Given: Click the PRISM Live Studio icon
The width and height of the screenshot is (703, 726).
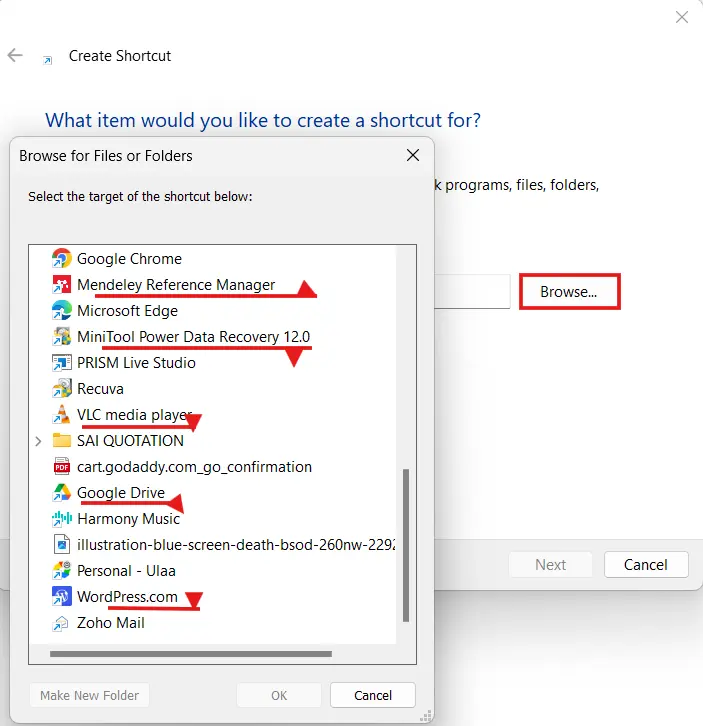Looking at the screenshot, I should pyautogui.click(x=62, y=363).
